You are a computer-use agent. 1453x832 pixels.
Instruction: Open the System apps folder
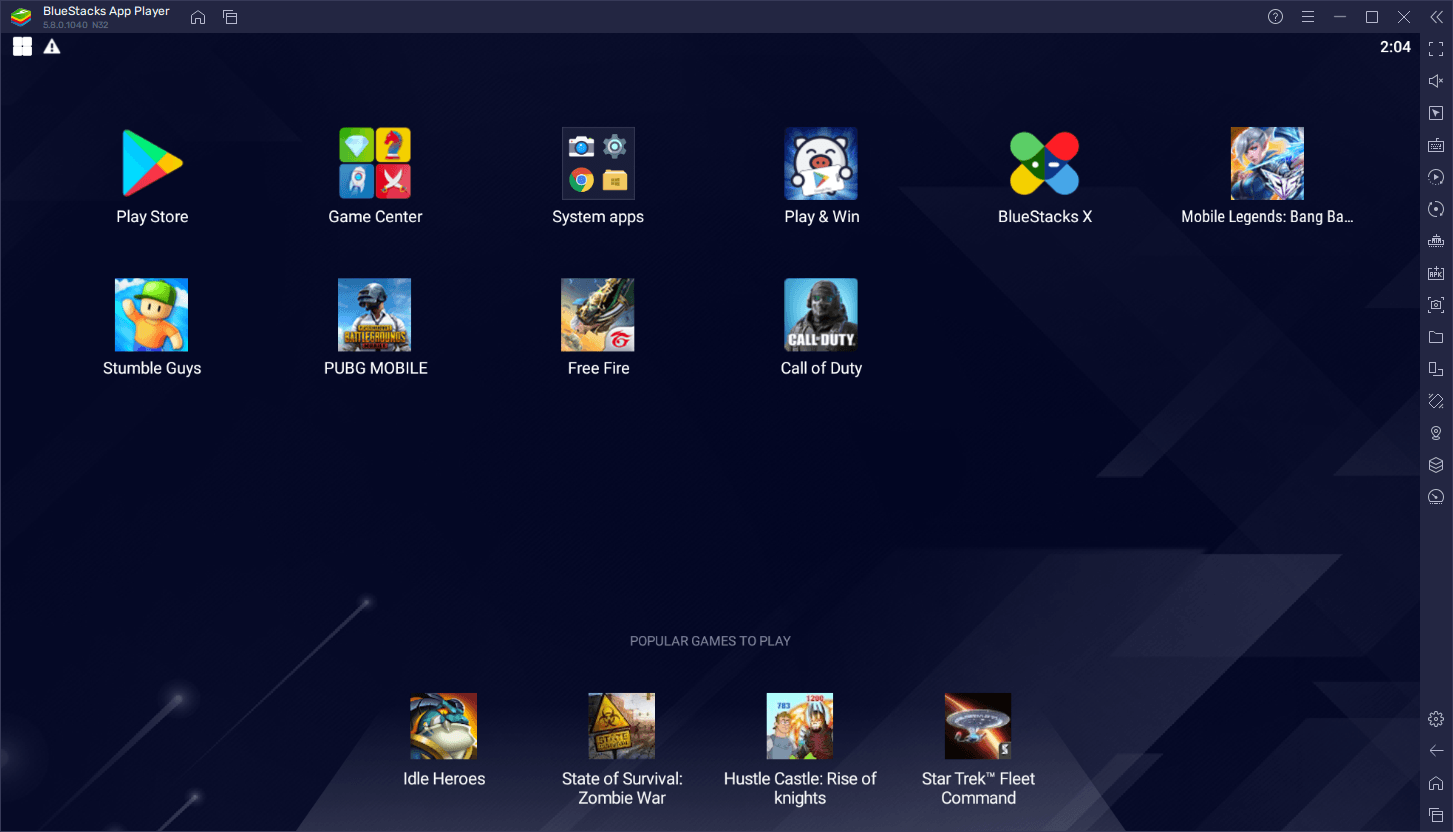click(597, 163)
